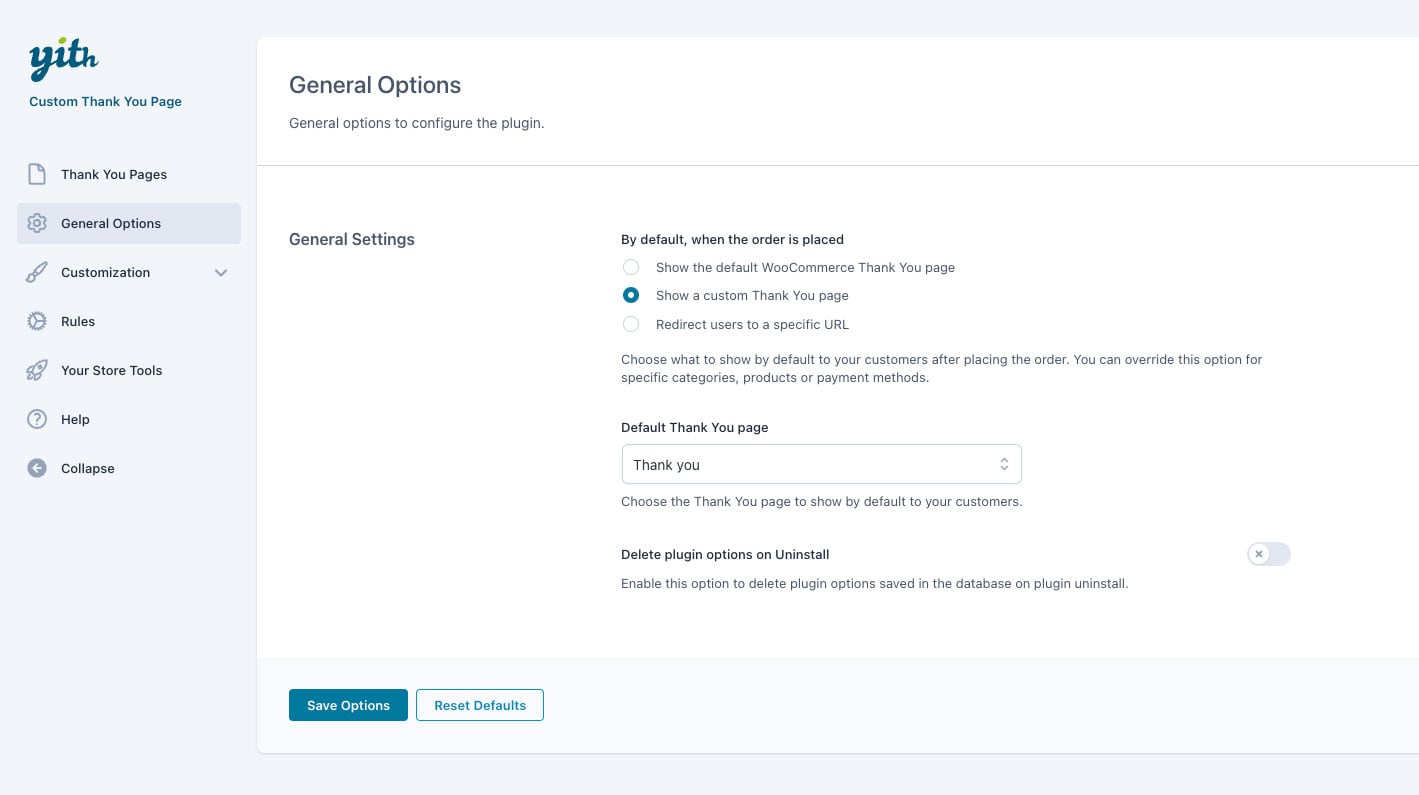Open Thank You Pages menu item
Viewport: 1419px width, 795px height.
click(114, 174)
